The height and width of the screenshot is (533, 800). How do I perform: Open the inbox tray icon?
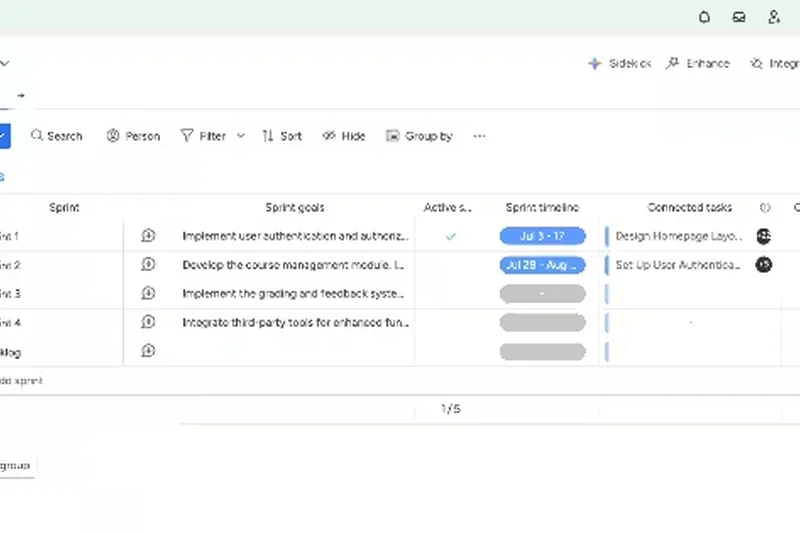point(739,17)
